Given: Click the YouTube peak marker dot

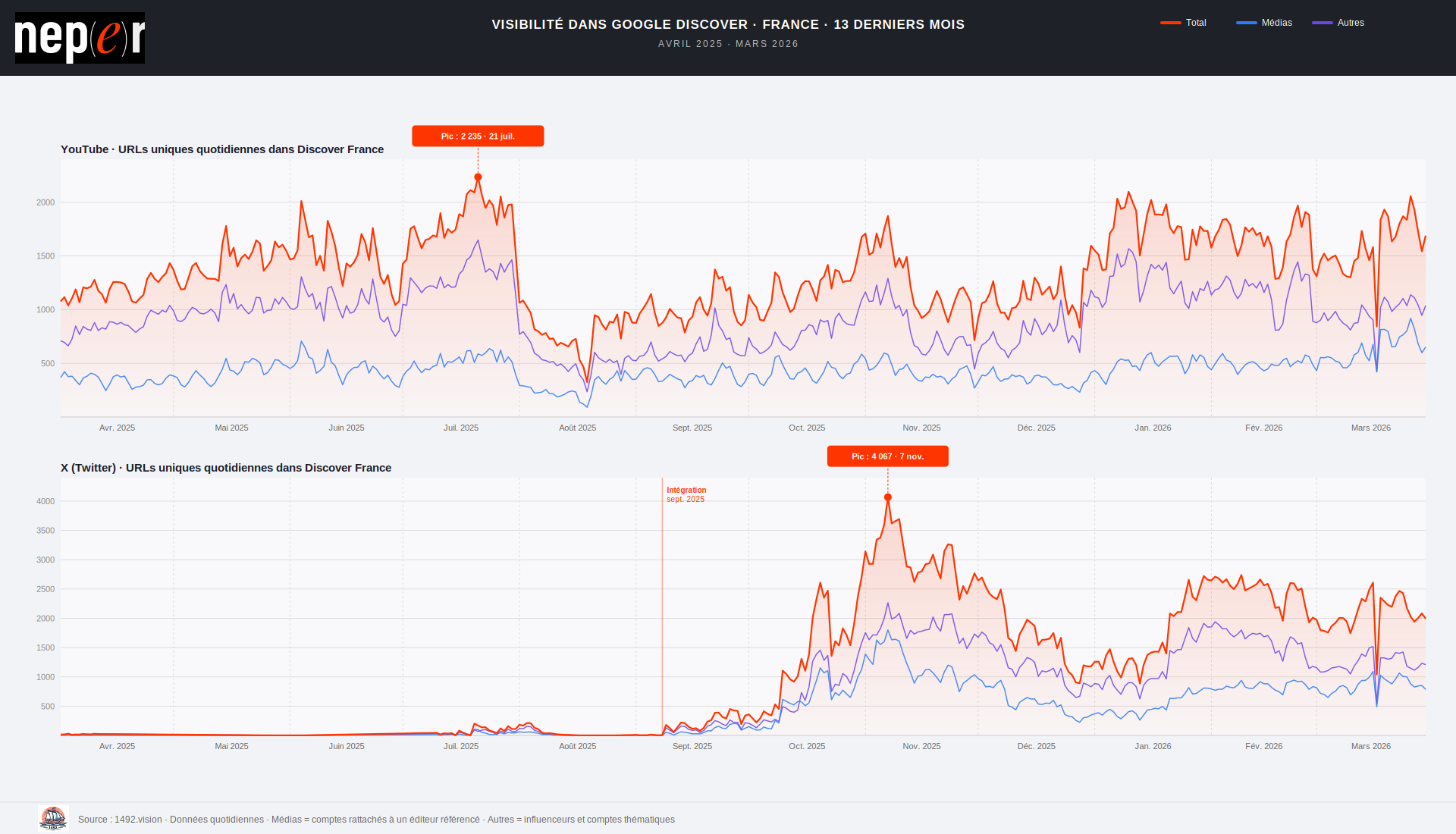Looking at the screenshot, I should 478,177.
